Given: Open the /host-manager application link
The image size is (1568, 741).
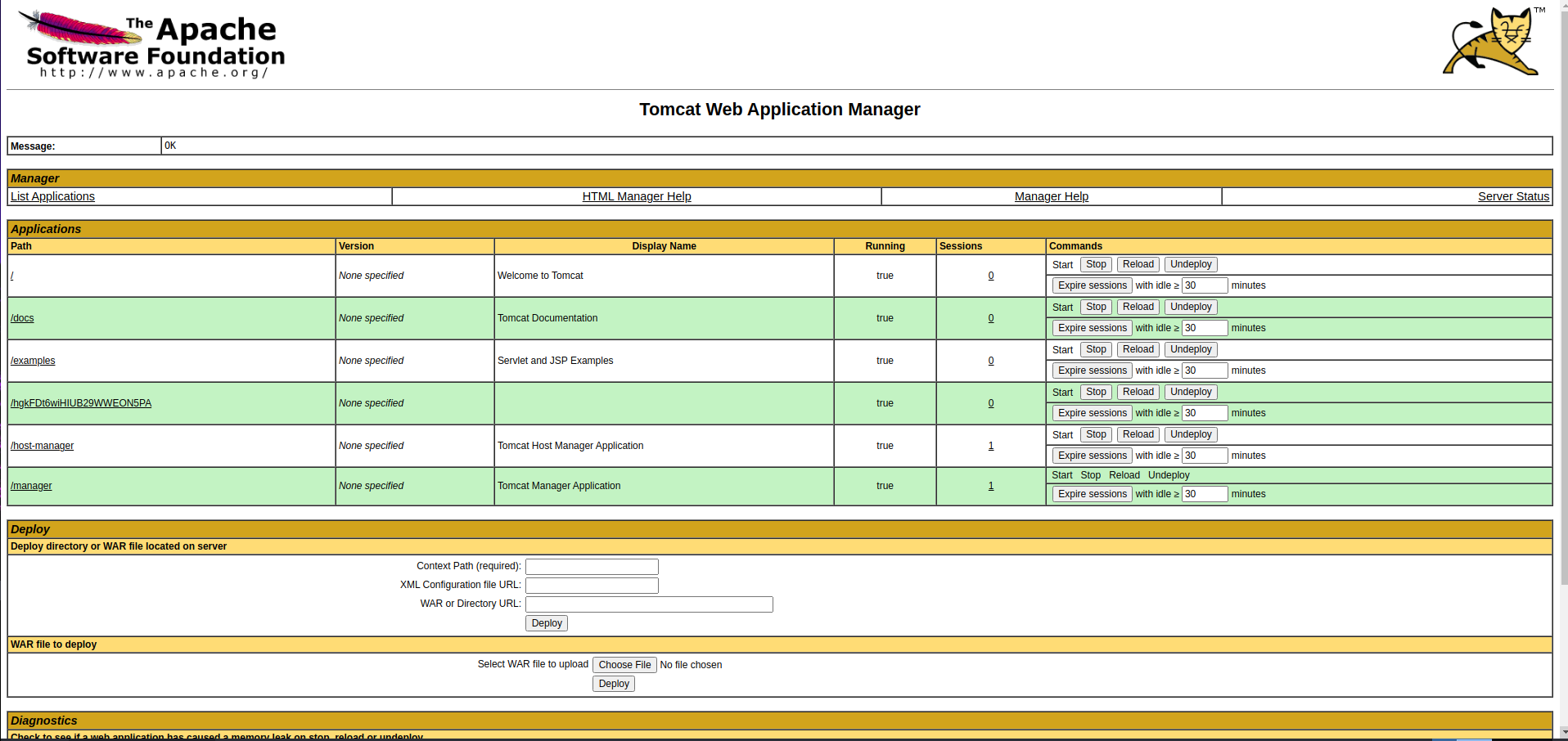Looking at the screenshot, I should [x=42, y=446].
